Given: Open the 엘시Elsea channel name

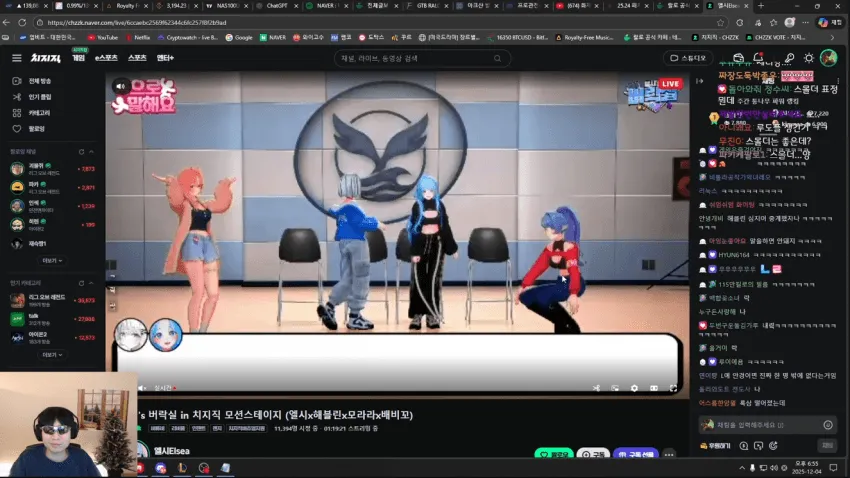Looking at the screenshot, I should pyautogui.click(x=171, y=451).
